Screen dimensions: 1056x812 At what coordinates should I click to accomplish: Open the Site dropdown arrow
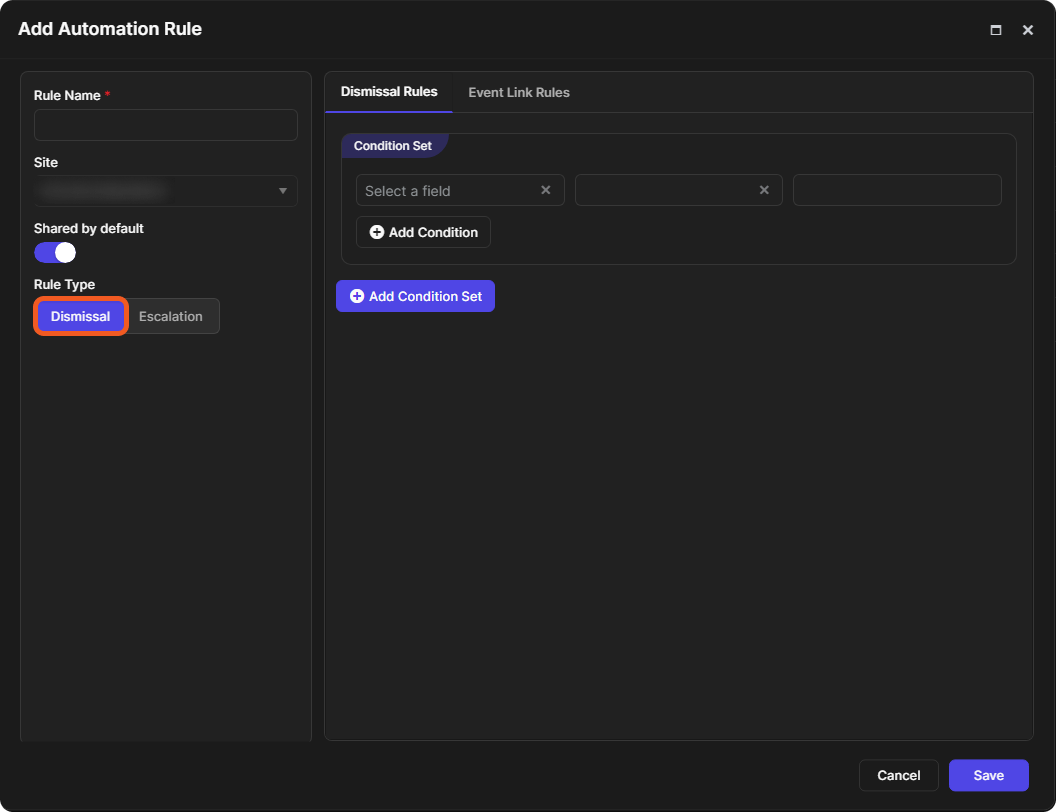tap(283, 191)
